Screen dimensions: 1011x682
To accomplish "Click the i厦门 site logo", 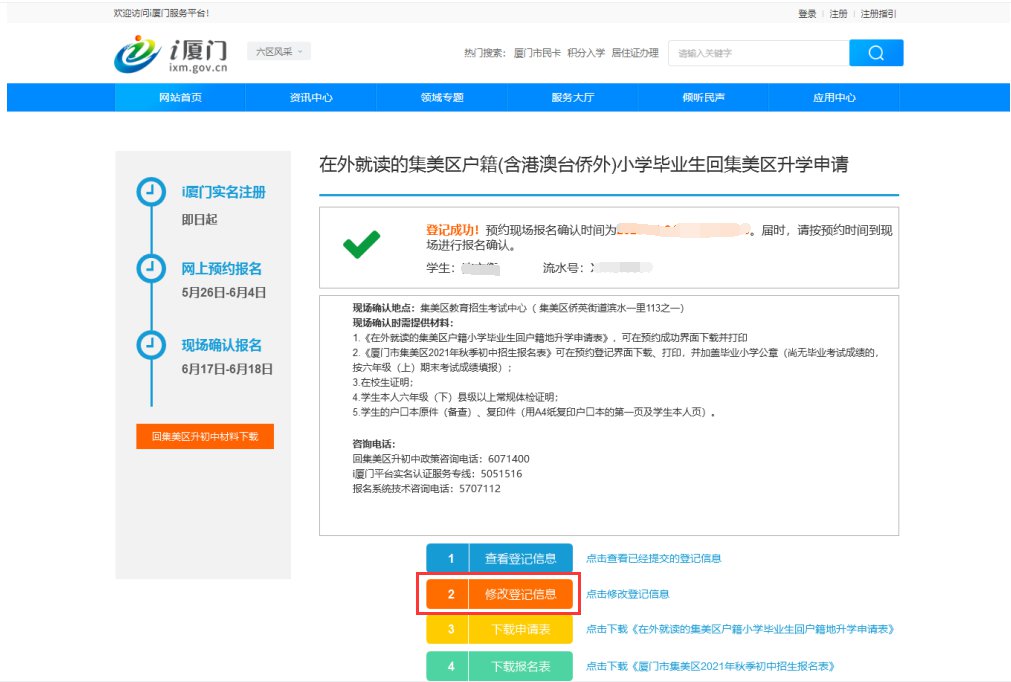I will (x=172, y=54).
